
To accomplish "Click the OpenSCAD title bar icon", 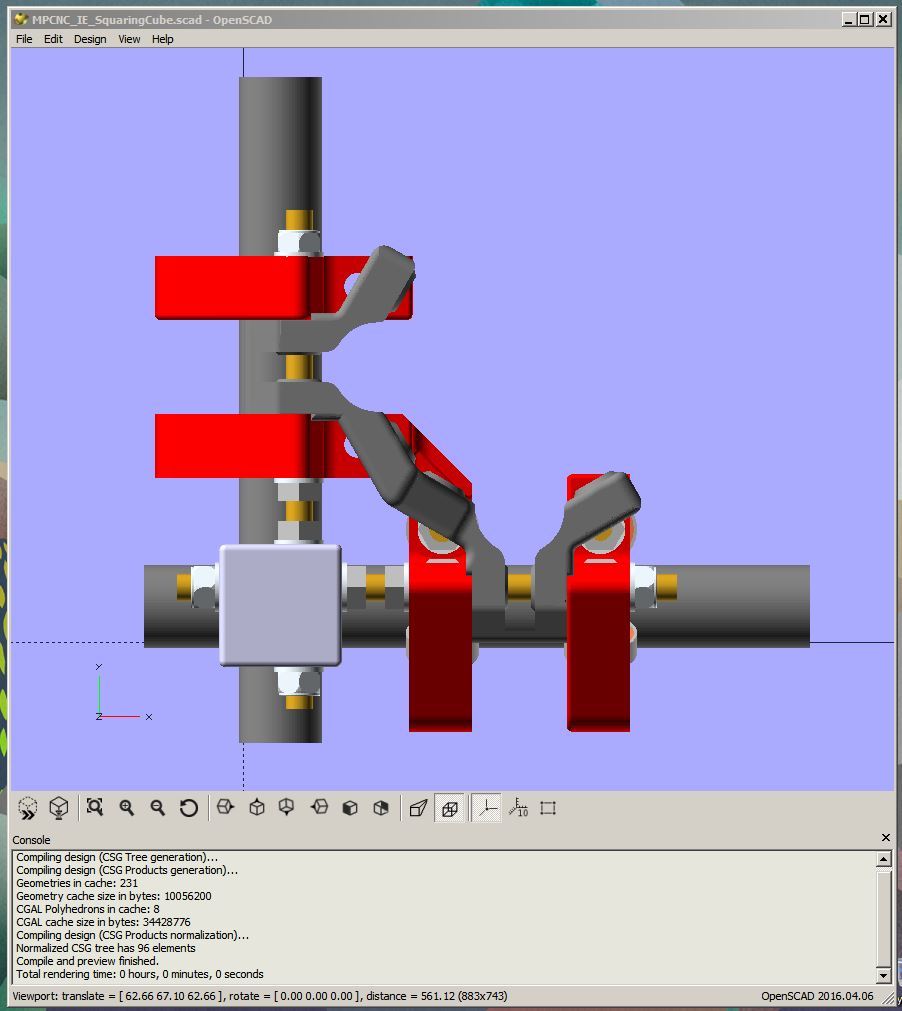I will tap(21, 19).
